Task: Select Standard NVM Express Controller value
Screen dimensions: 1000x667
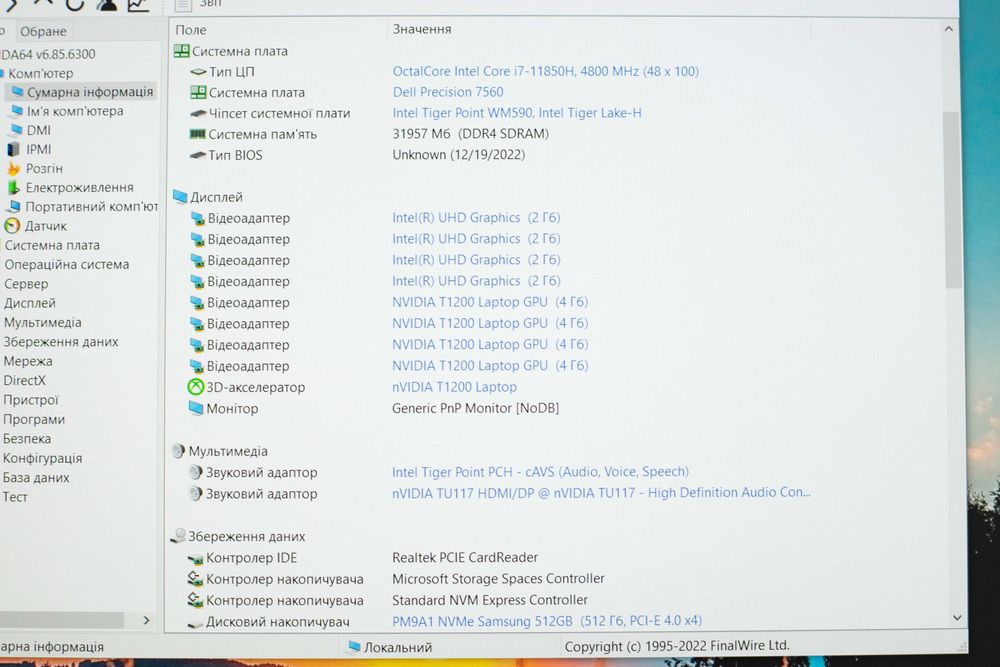Action: point(490,600)
